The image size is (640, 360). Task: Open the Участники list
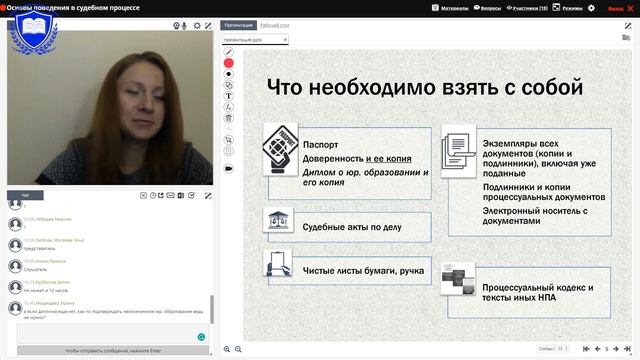tap(527, 8)
